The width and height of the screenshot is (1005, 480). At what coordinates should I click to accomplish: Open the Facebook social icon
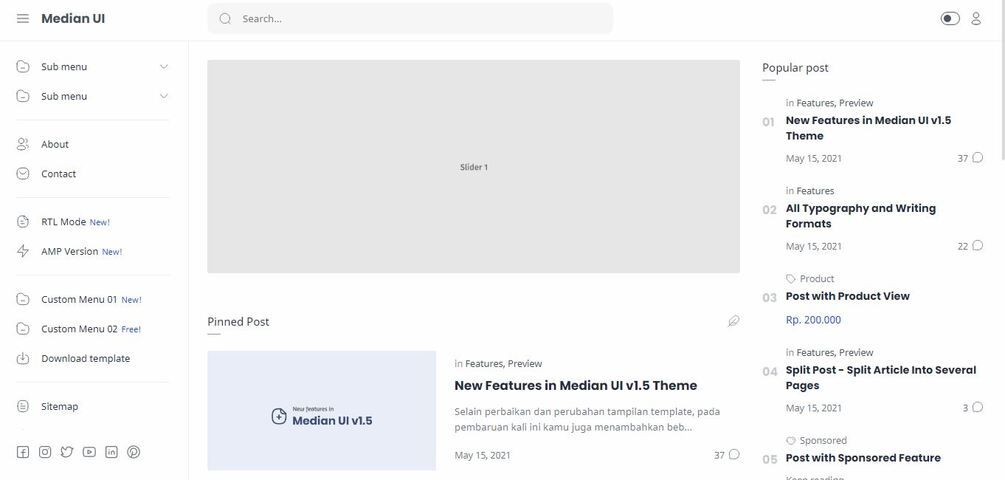pos(22,452)
